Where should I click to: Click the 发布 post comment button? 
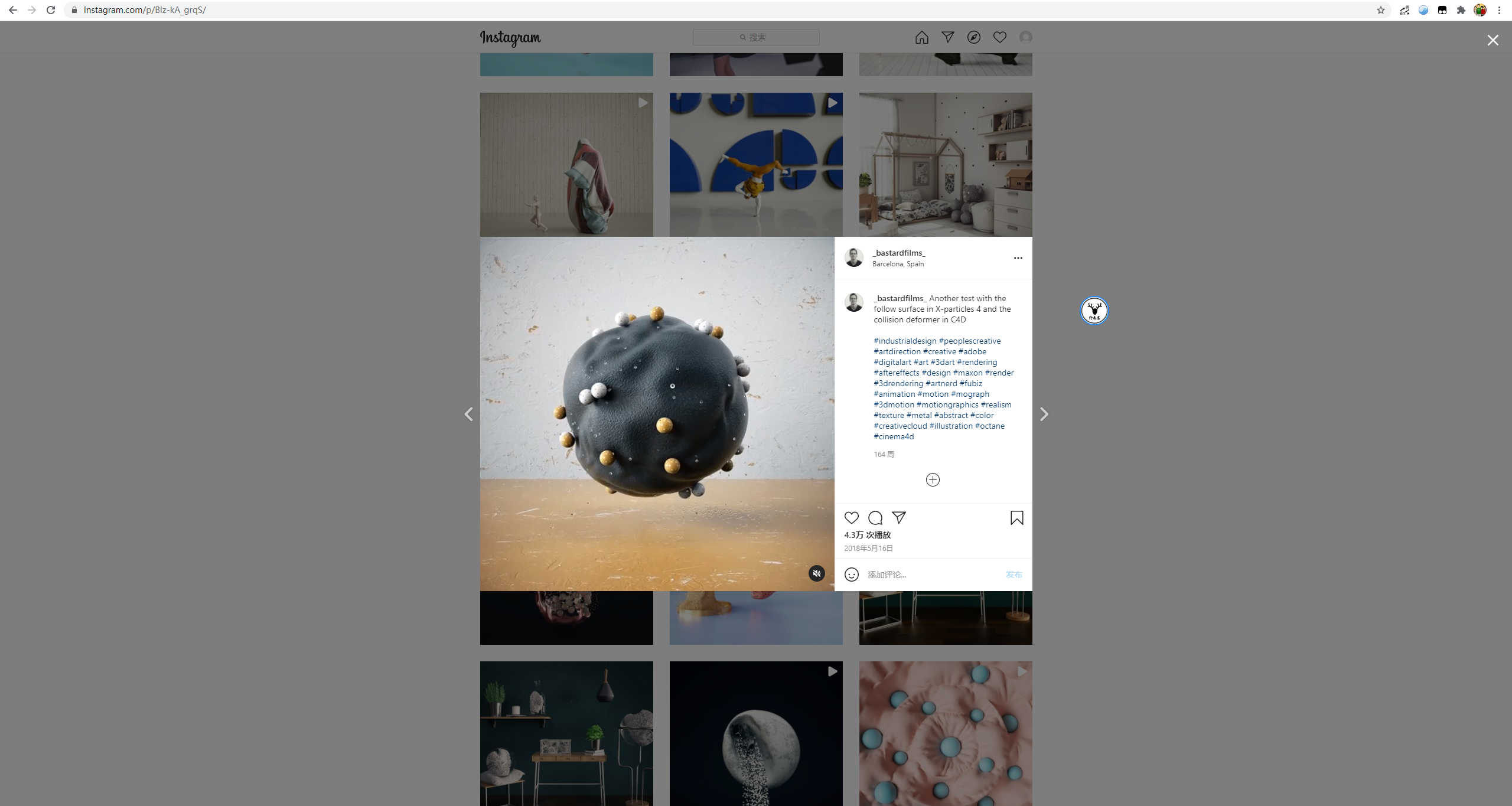(x=1014, y=575)
